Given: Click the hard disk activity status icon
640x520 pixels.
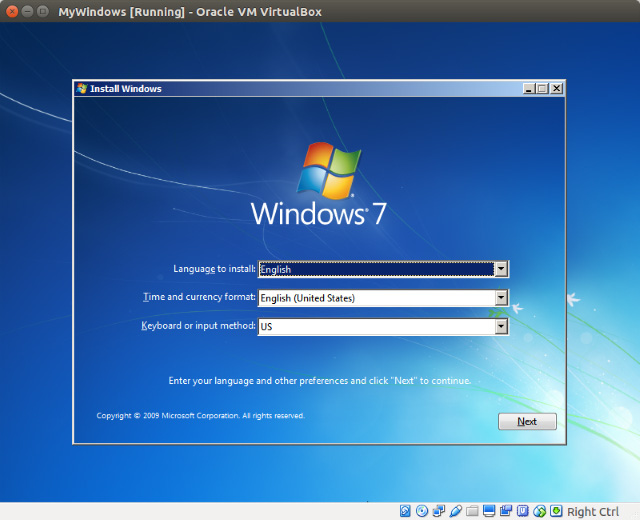Looking at the screenshot, I should 405,511.
